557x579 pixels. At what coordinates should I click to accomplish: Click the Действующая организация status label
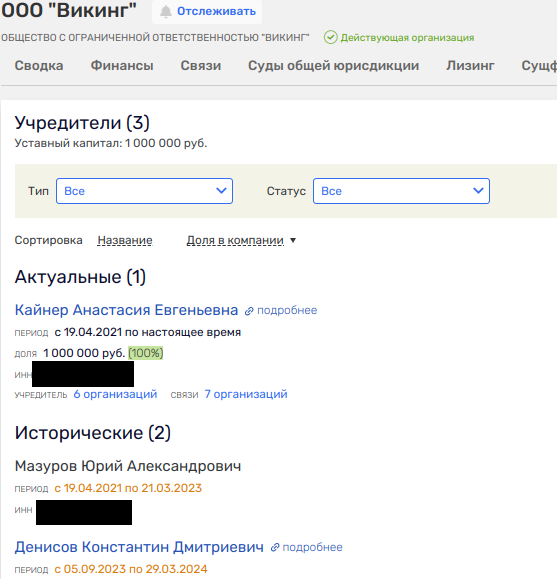pyautogui.click(x=407, y=38)
